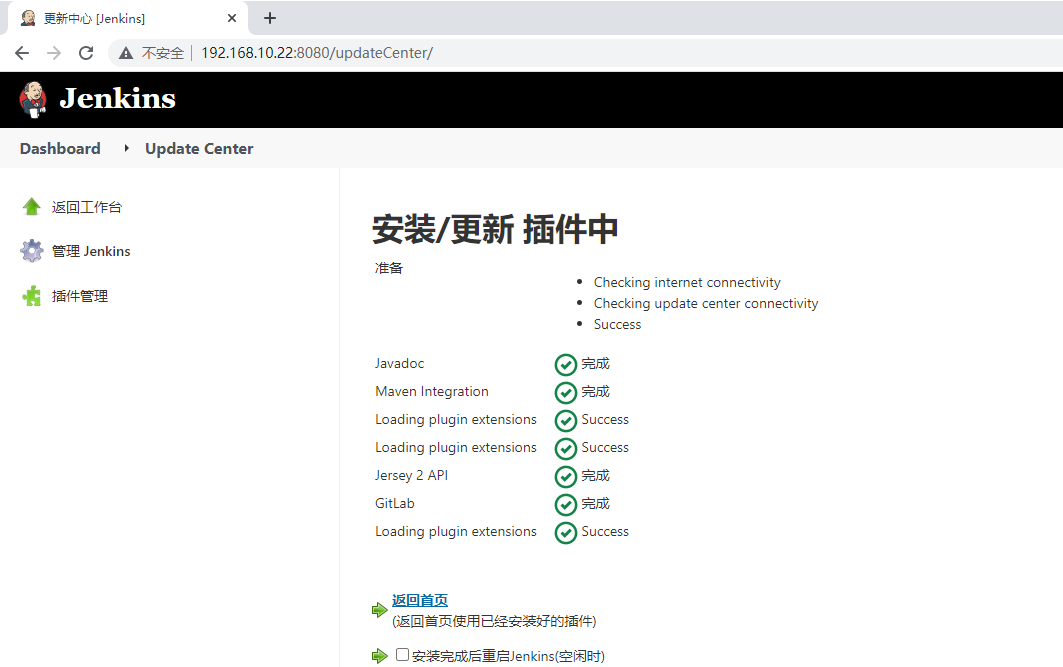Open a new browser tab with plus
Image resolution: width=1063 pixels, height=667 pixels.
click(x=270, y=18)
